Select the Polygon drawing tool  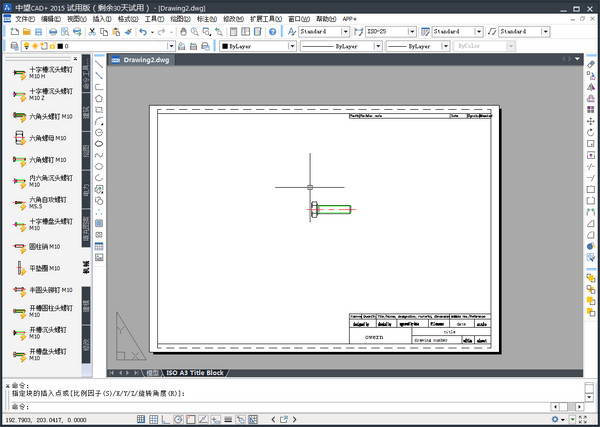[99, 98]
